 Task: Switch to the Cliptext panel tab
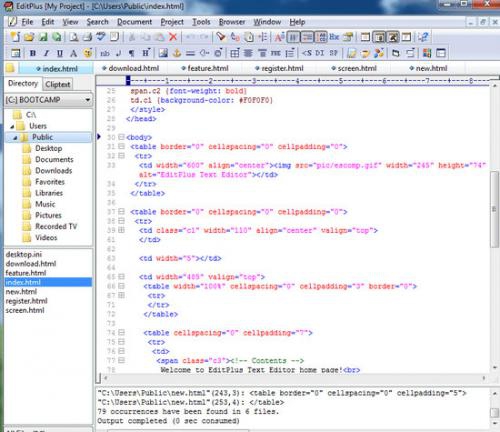point(58,84)
